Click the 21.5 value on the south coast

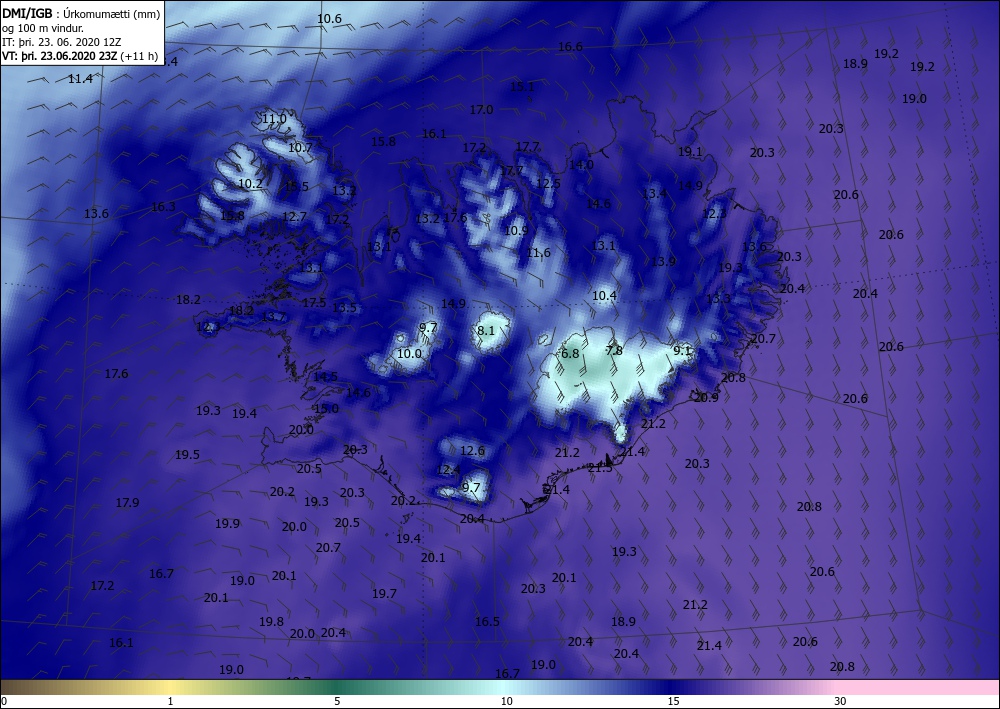click(600, 468)
